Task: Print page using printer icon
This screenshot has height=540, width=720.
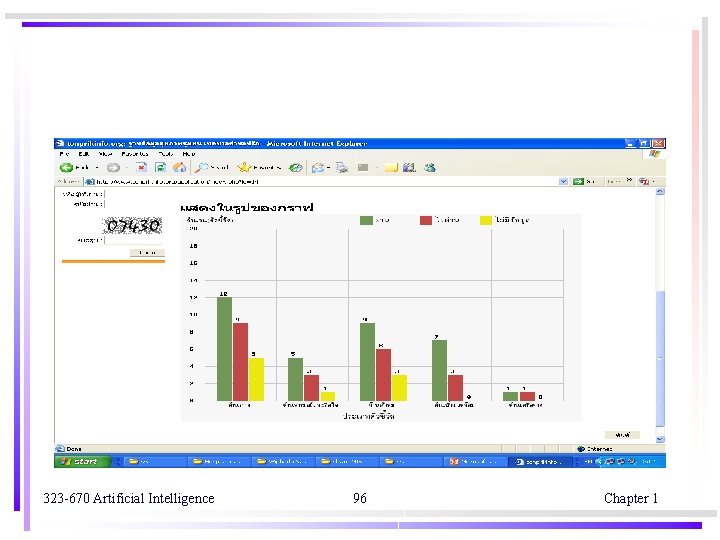Action: (342, 168)
